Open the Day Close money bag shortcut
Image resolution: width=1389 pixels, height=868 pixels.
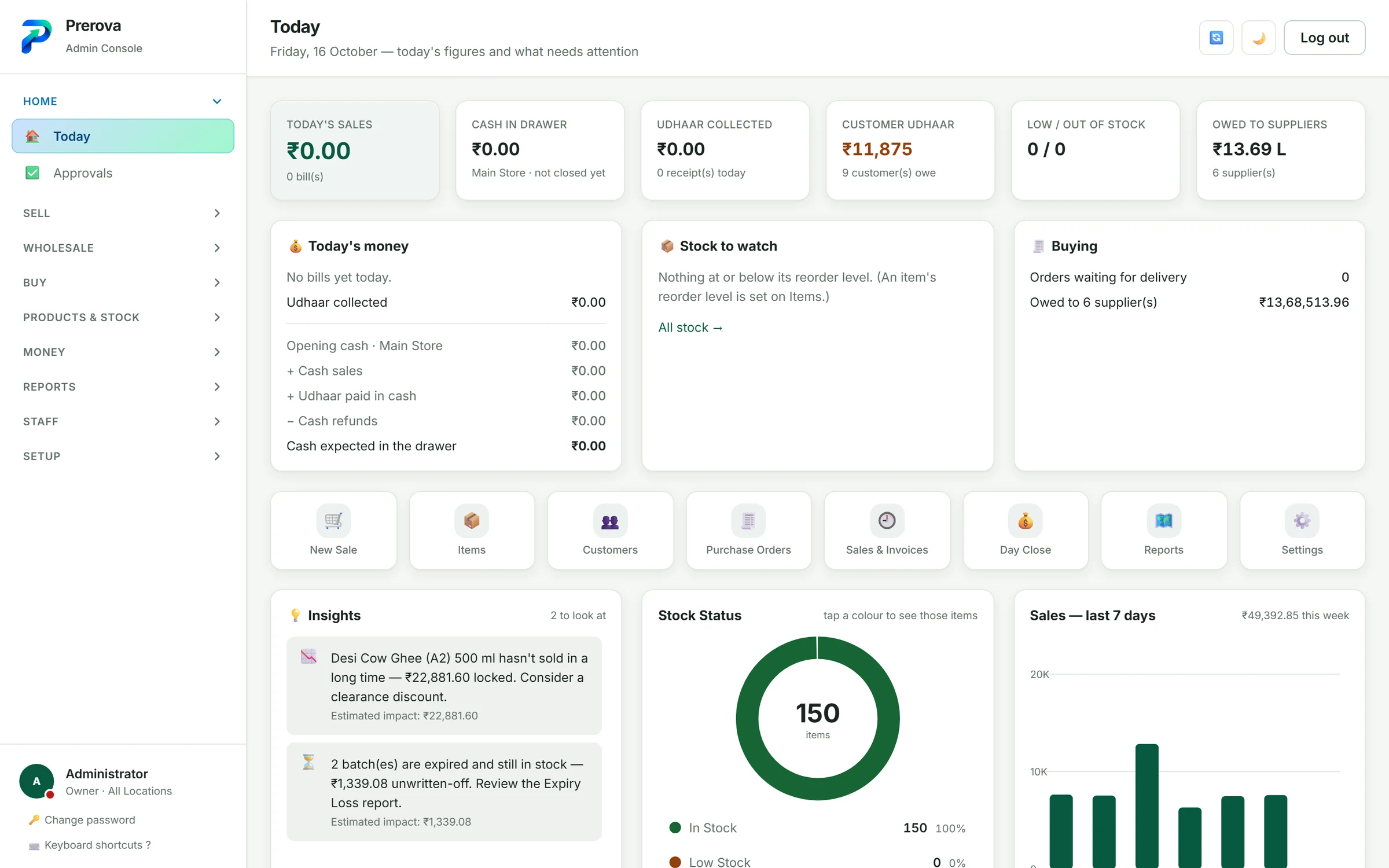[1025, 530]
